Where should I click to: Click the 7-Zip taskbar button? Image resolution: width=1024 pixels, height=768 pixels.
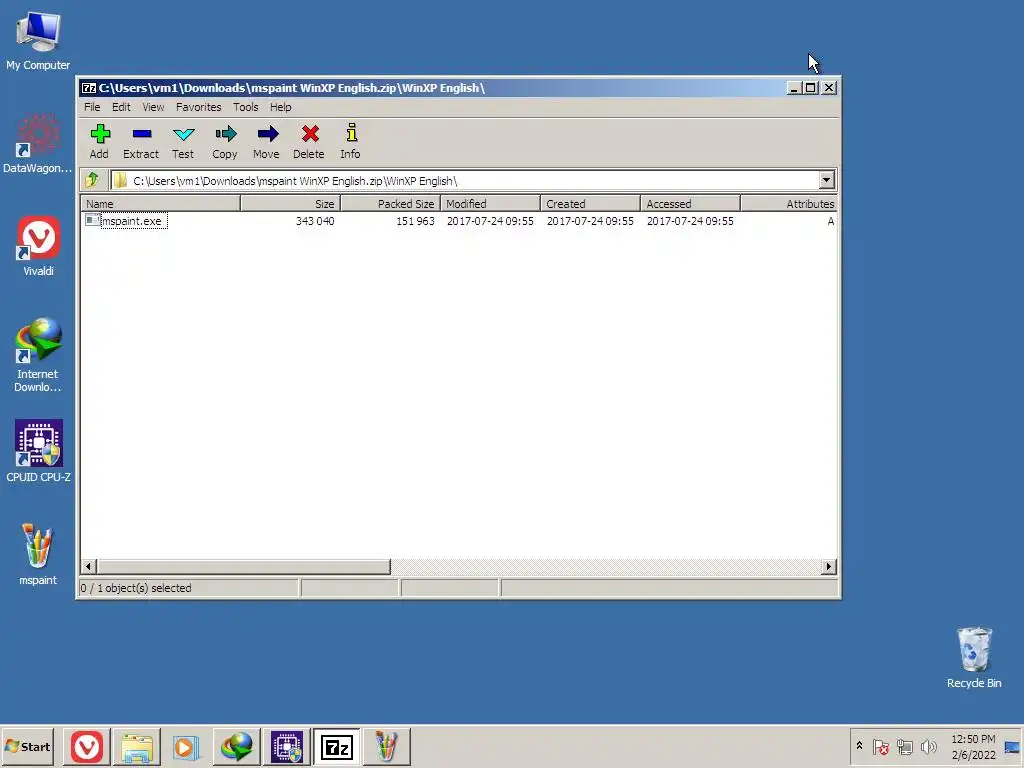click(336, 746)
